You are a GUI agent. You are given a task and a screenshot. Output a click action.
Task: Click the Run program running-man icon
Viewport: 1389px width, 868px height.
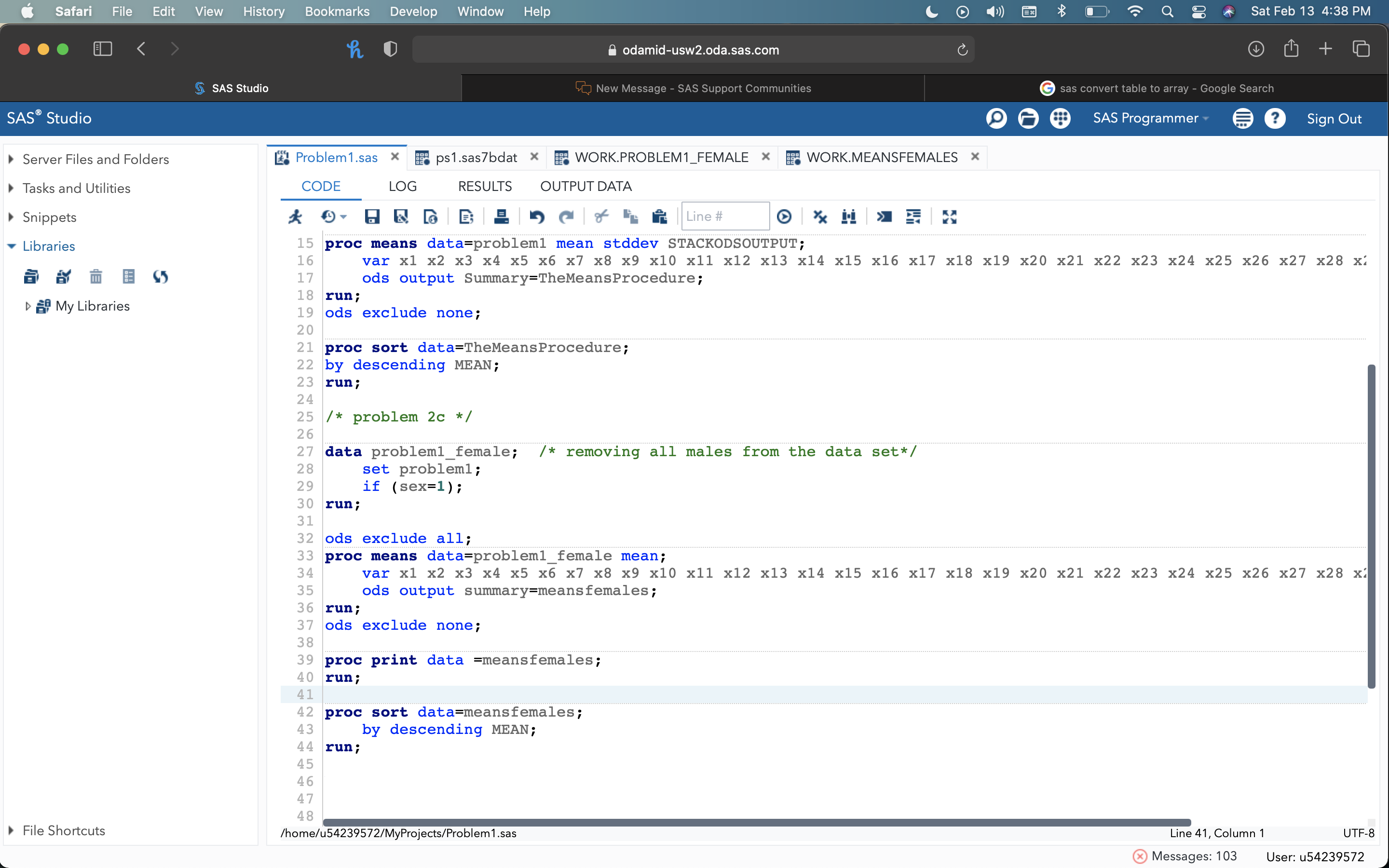pyautogui.click(x=295, y=217)
